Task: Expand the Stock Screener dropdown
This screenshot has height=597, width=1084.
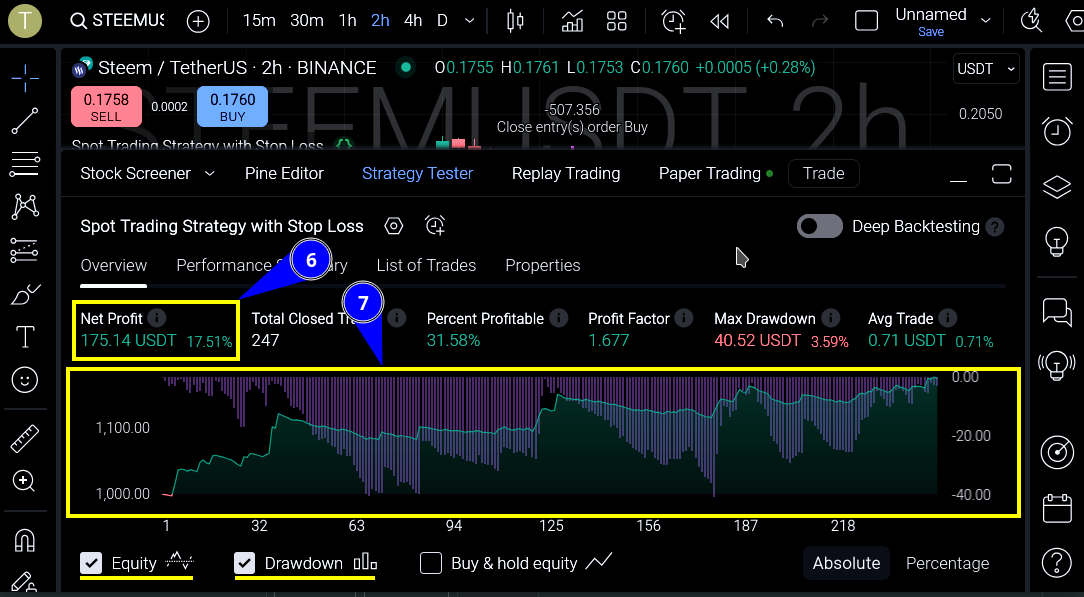Action: click(x=210, y=173)
